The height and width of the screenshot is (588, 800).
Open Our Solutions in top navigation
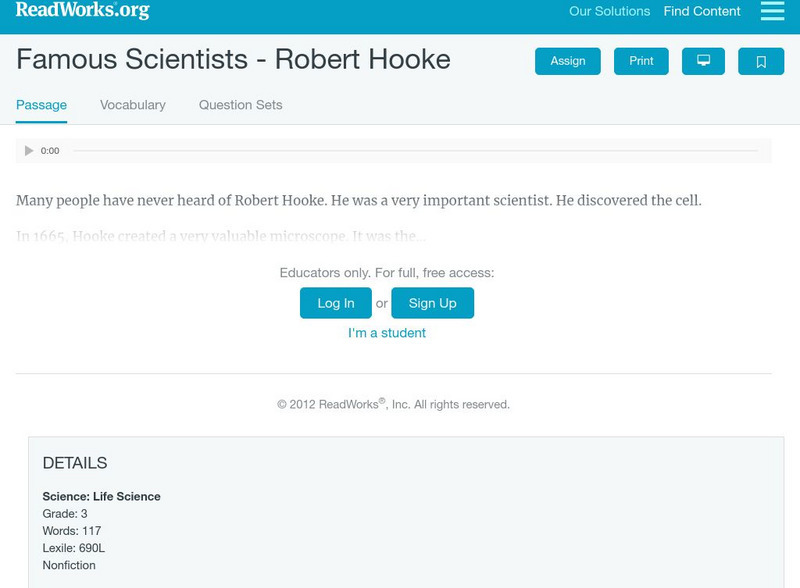(x=609, y=12)
